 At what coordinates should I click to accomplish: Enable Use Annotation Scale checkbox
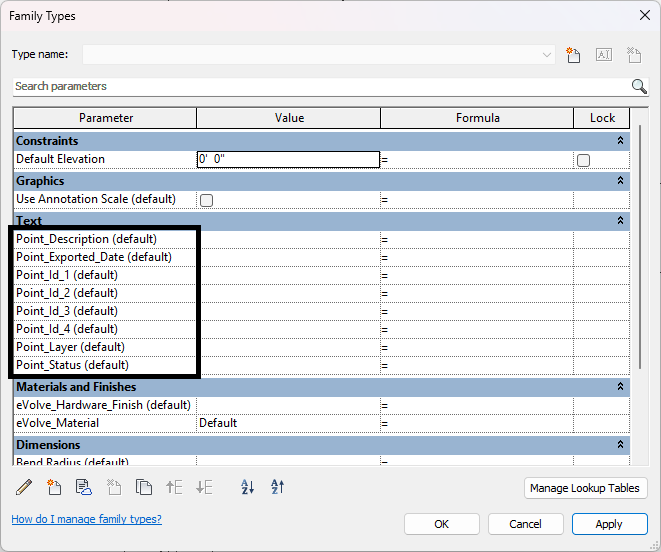(x=206, y=200)
